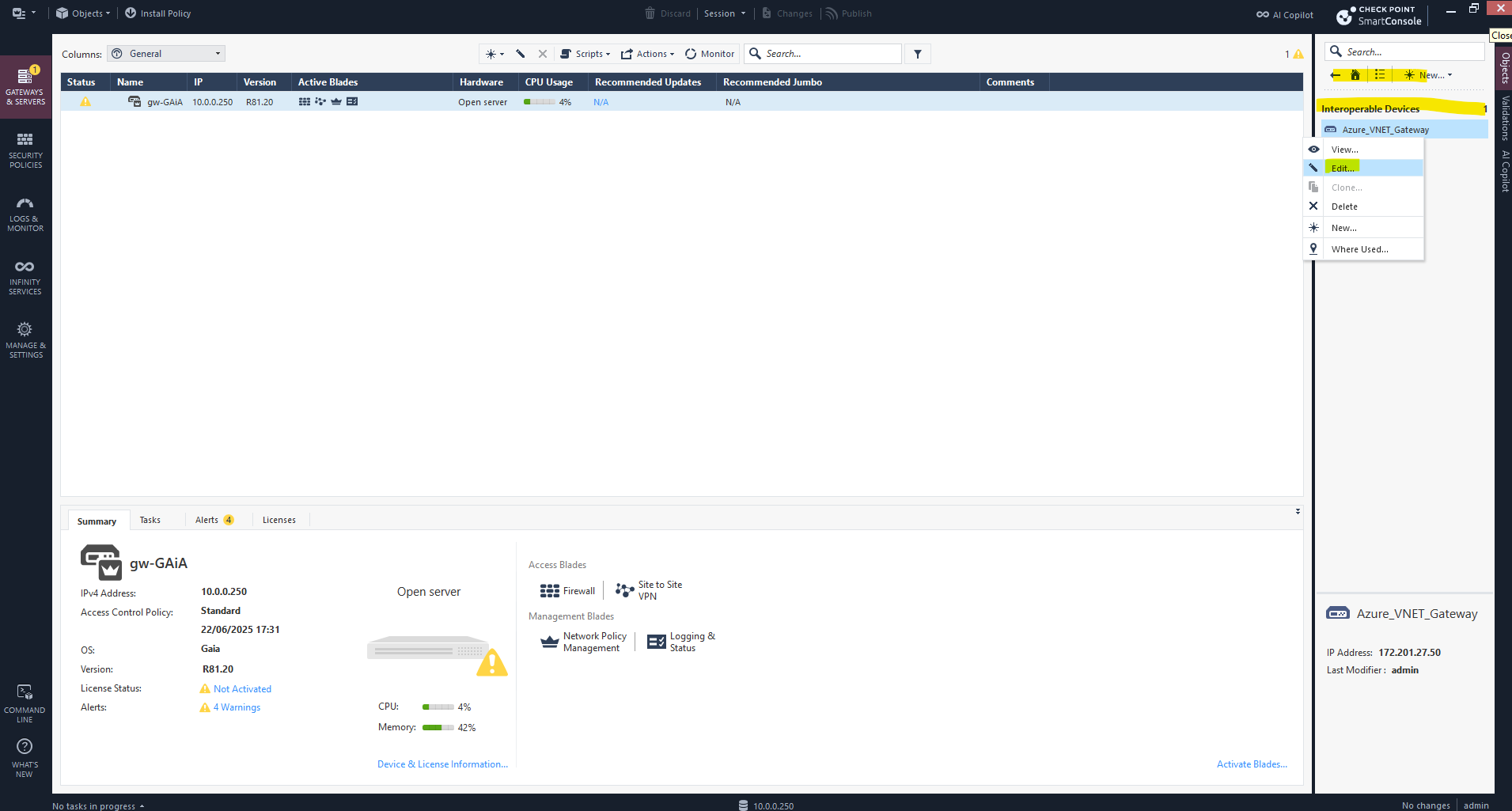Click the edit pencil in gateway toolbar
1512x811 pixels.
pos(521,54)
